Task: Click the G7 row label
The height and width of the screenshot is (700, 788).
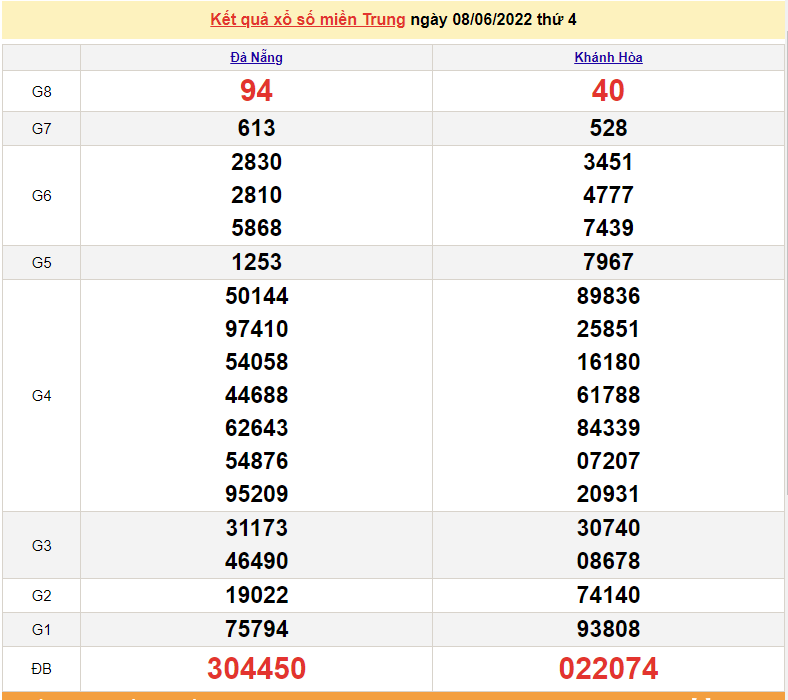Action: pyautogui.click(x=41, y=129)
